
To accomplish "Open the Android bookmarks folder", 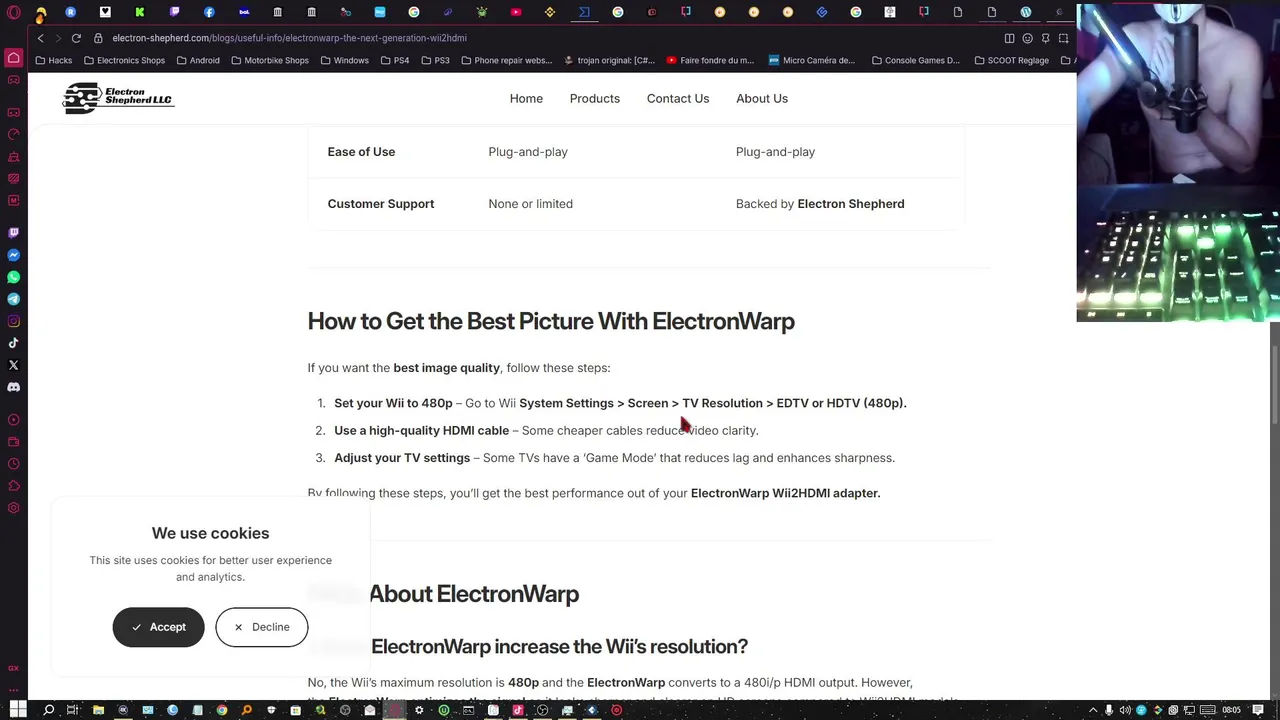I will 198,60.
